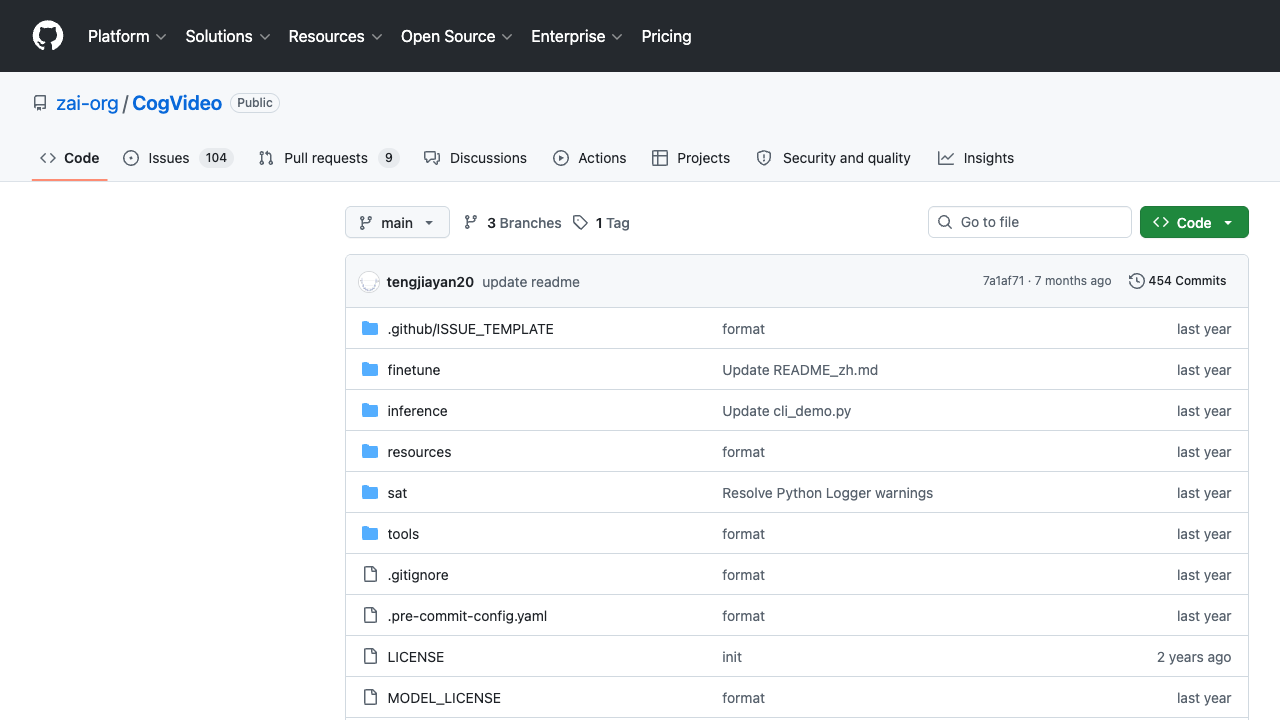The image size is (1280, 720).
Task: Open the finetune folder
Action: pyautogui.click(x=414, y=370)
